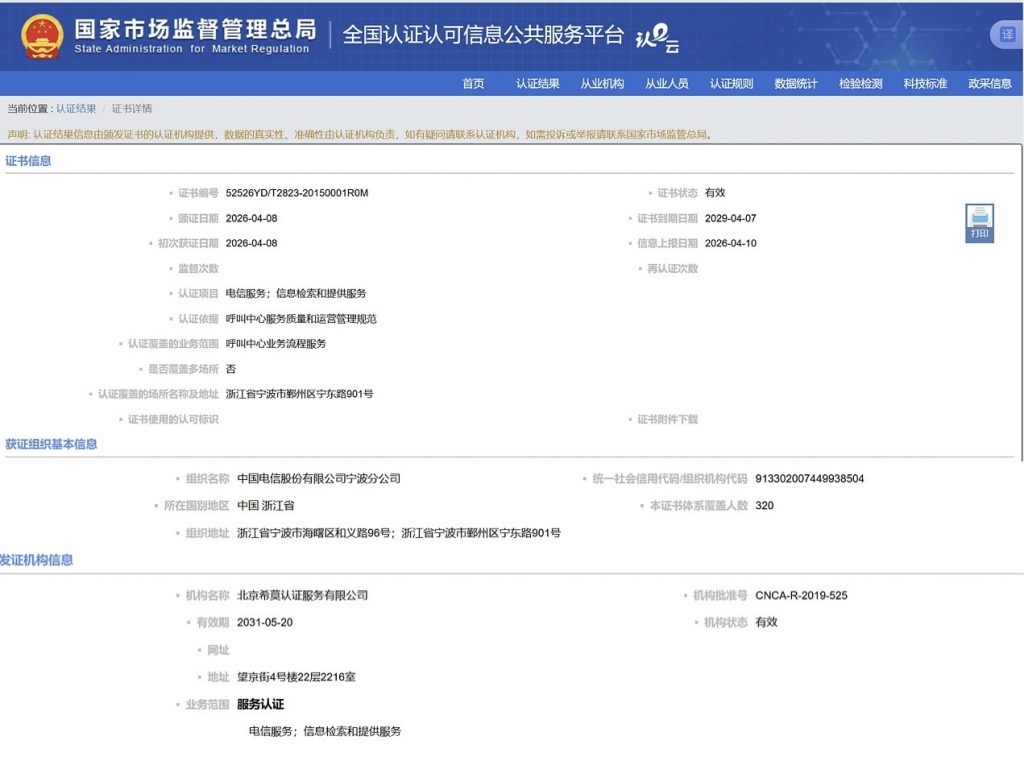Viewport: 1024px width, 757px height.
Task: Open the 政采信息 navigation item
Action: 990,84
